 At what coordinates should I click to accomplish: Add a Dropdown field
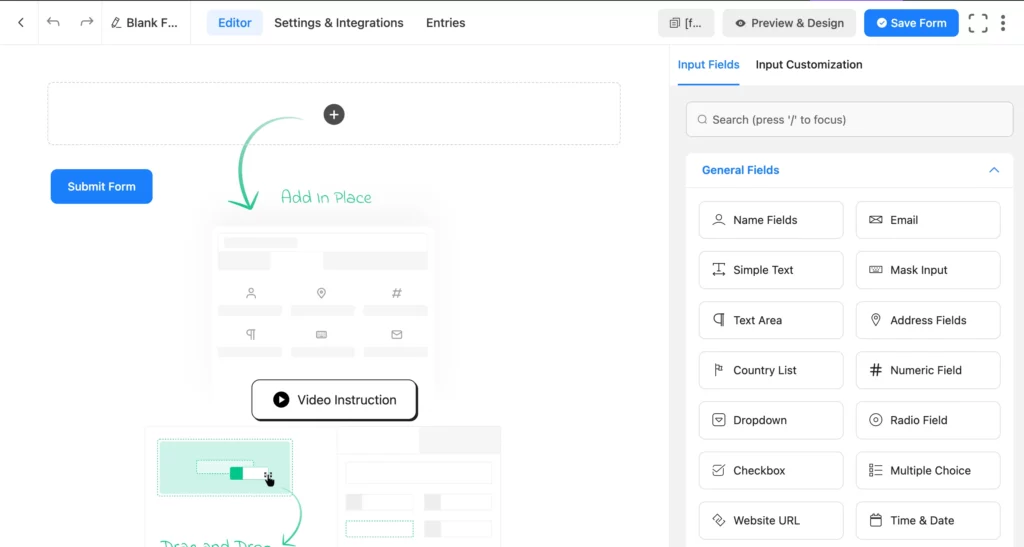770,420
